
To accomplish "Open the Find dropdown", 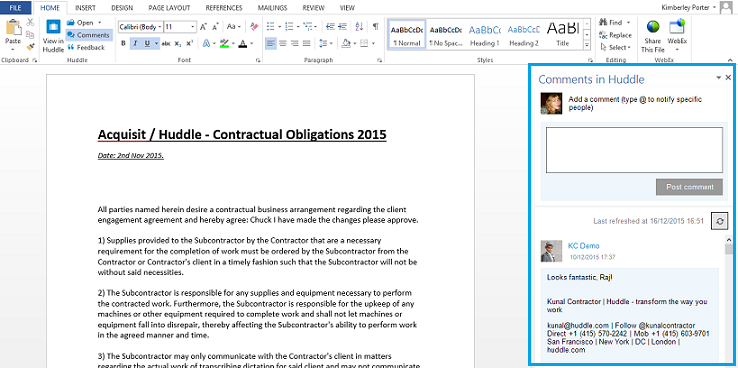I will 628,23.
